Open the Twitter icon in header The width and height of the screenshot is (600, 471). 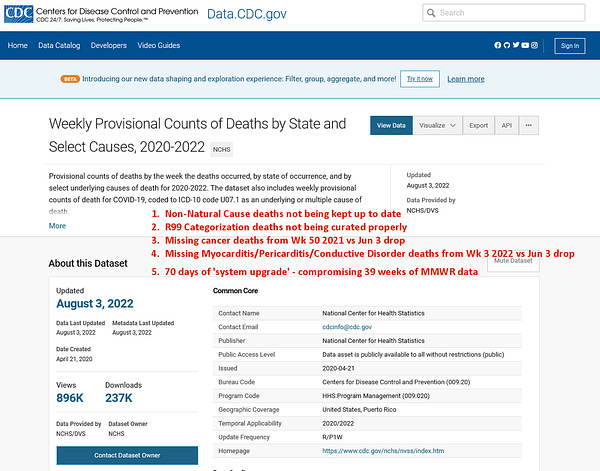click(x=516, y=45)
